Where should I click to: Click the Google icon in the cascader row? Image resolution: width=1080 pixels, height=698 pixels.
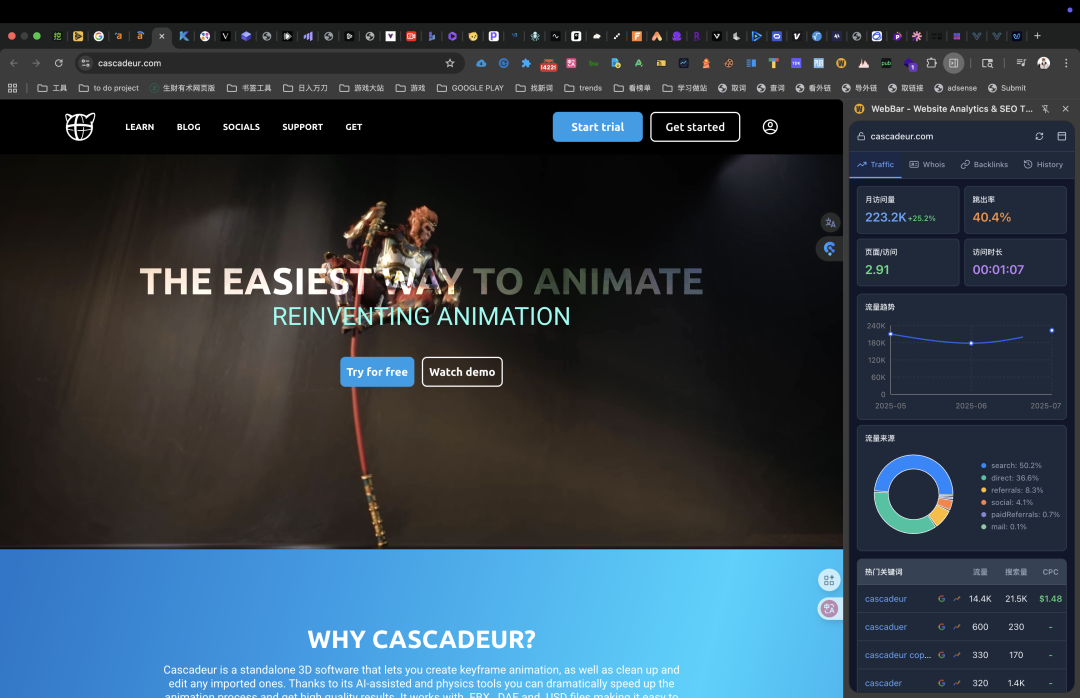(942, 683)
